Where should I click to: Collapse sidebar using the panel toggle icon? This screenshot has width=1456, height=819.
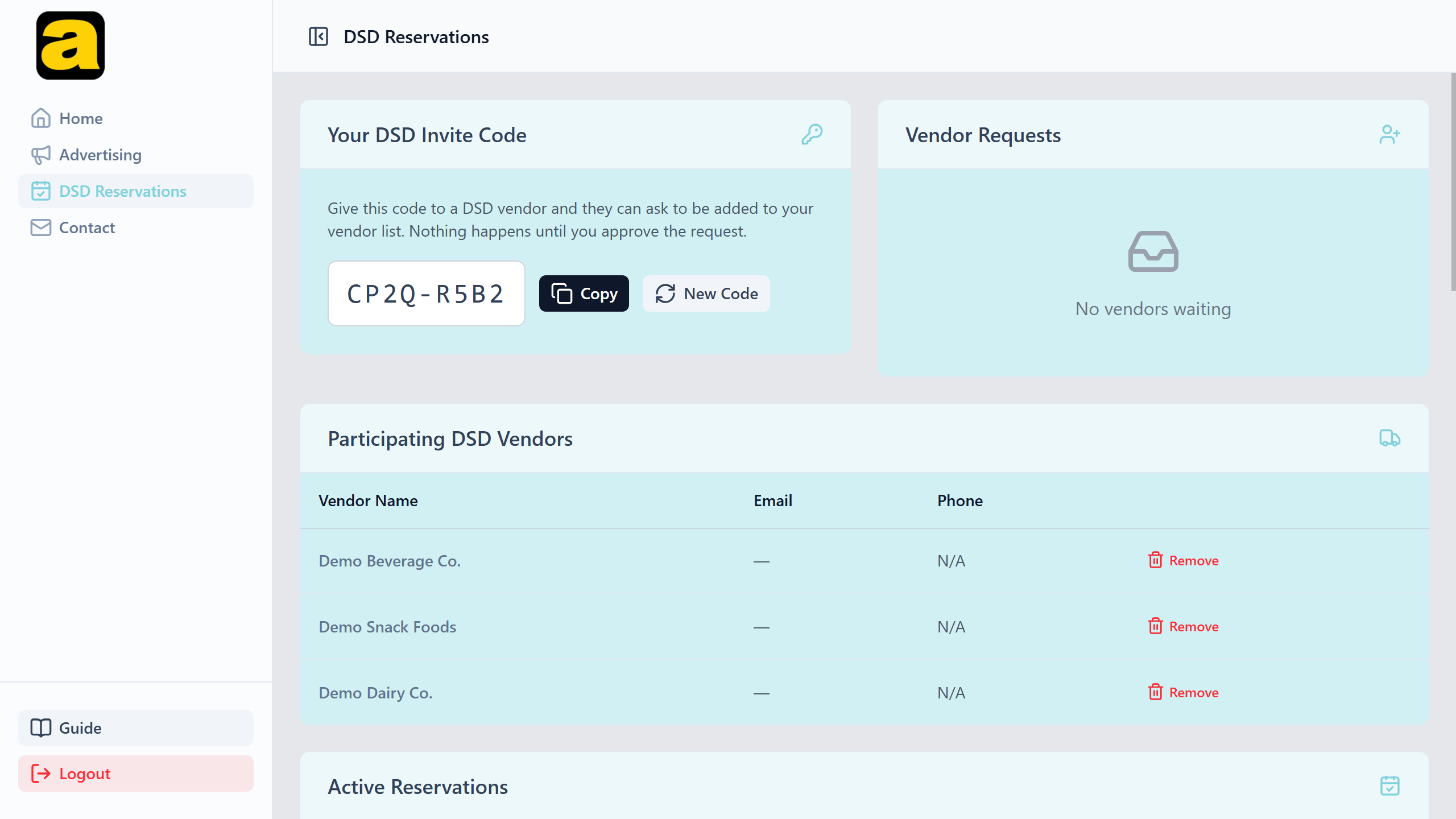(x=318, y=37)
